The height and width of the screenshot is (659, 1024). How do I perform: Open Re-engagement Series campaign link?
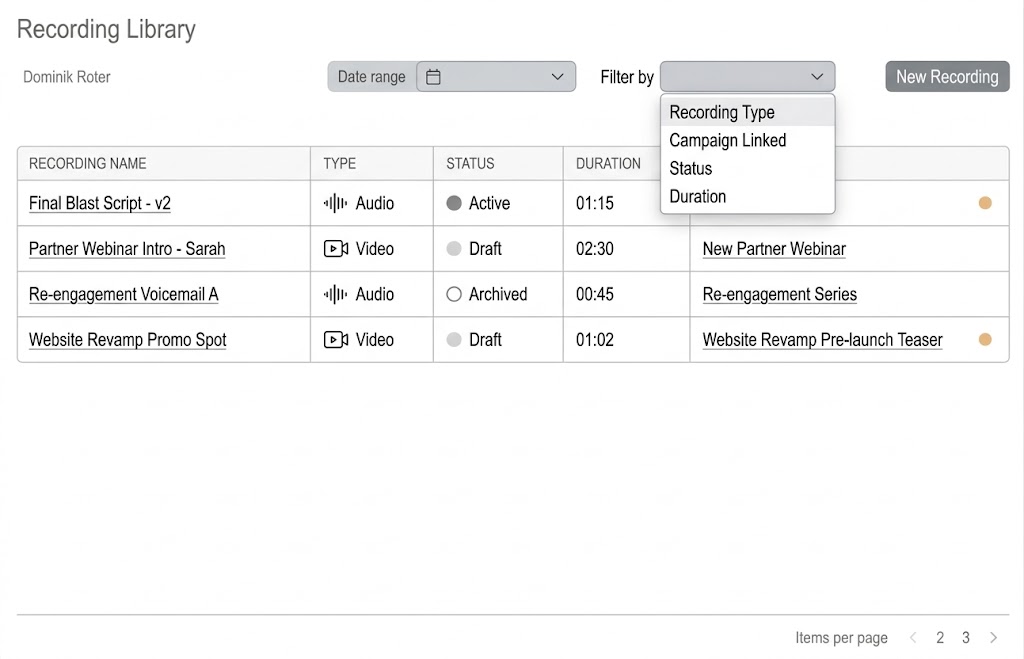780,295
